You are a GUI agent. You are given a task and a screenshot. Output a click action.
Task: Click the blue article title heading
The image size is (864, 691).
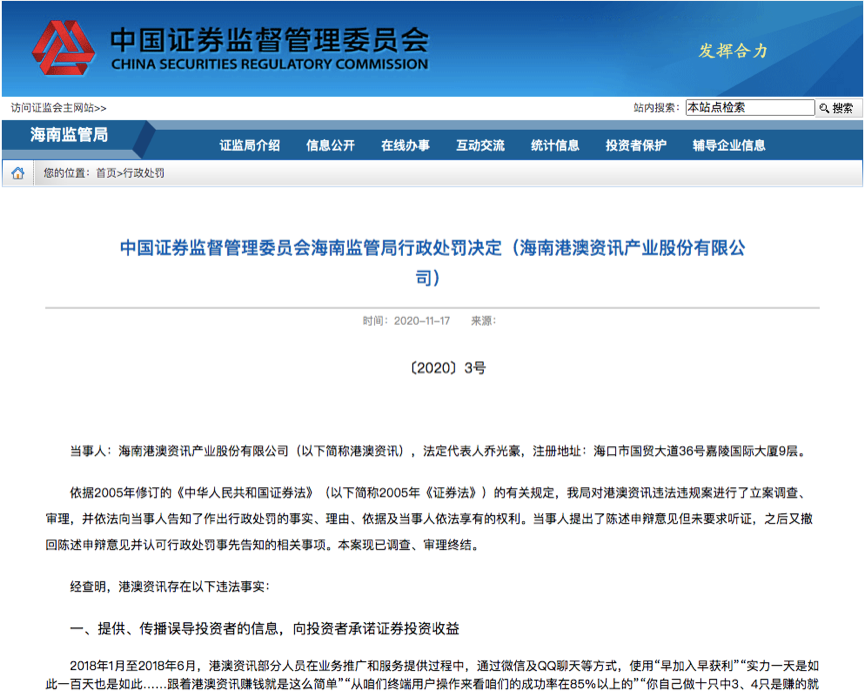[432, 262]
